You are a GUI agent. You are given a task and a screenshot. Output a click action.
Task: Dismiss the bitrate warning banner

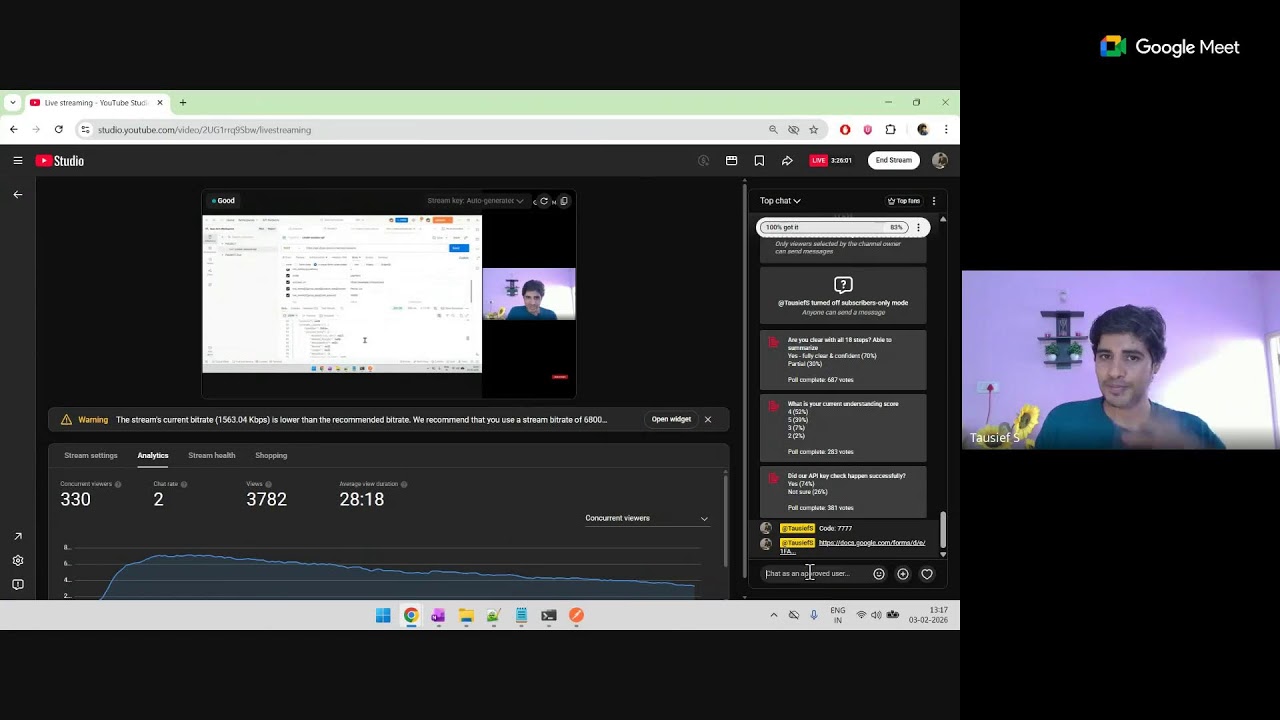(x=708, y=420)
